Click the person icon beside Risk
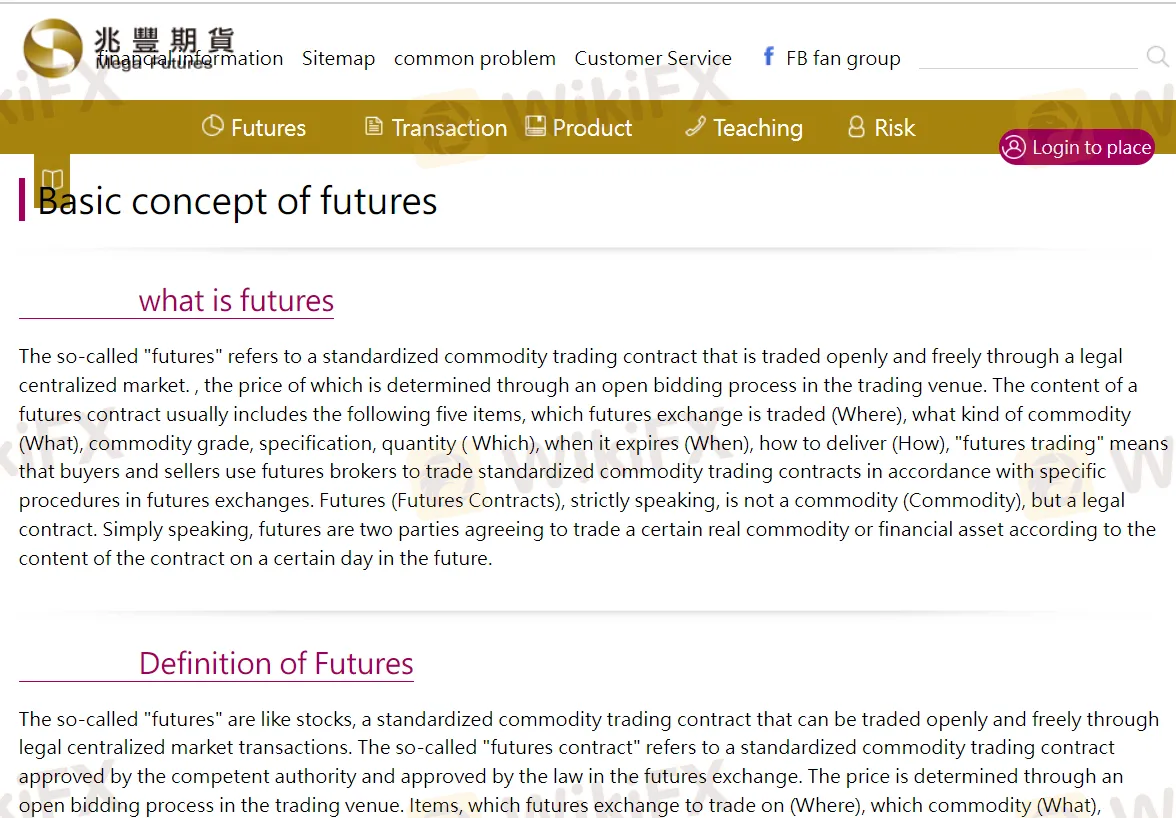The height and width of the screenshot is (818, 1176). pos(855,127)
